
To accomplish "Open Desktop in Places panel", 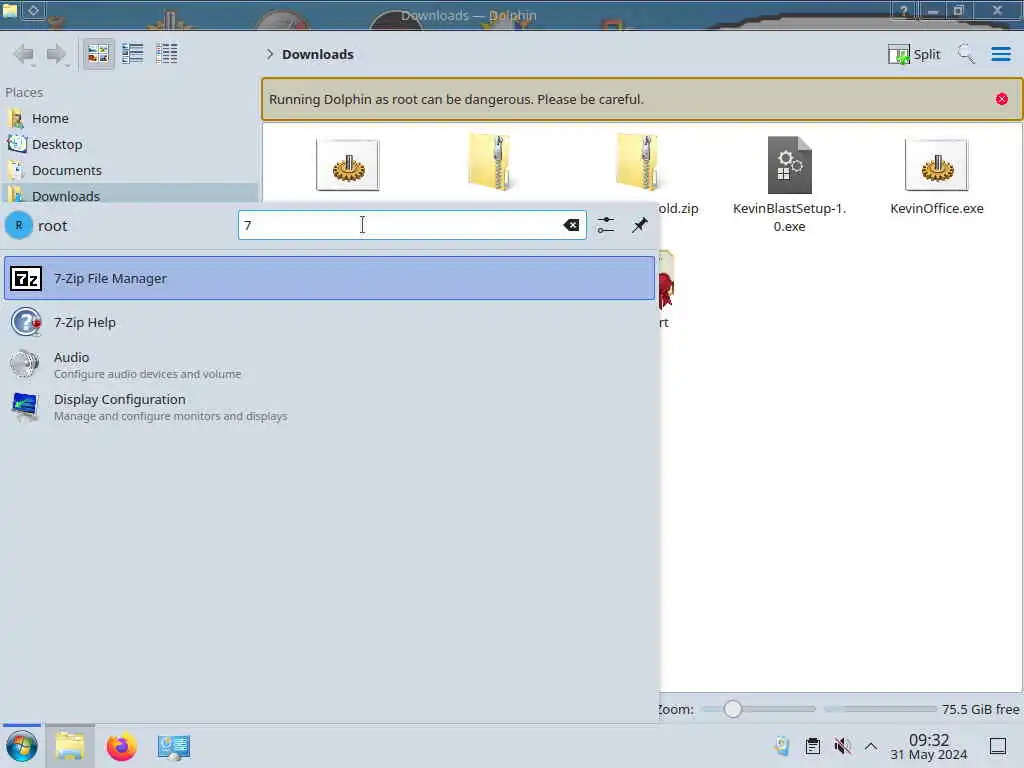I will pyautogui.click(x=129, y=144).
